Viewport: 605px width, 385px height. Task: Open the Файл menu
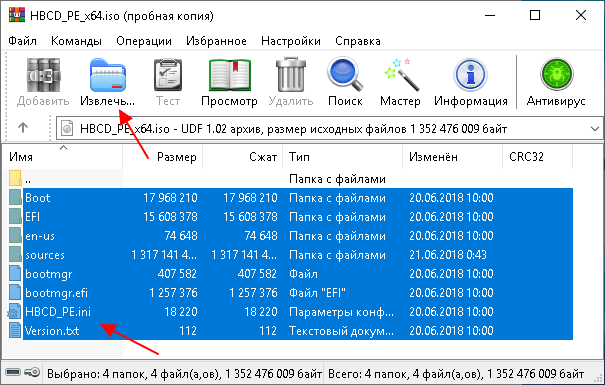(22, 41)
